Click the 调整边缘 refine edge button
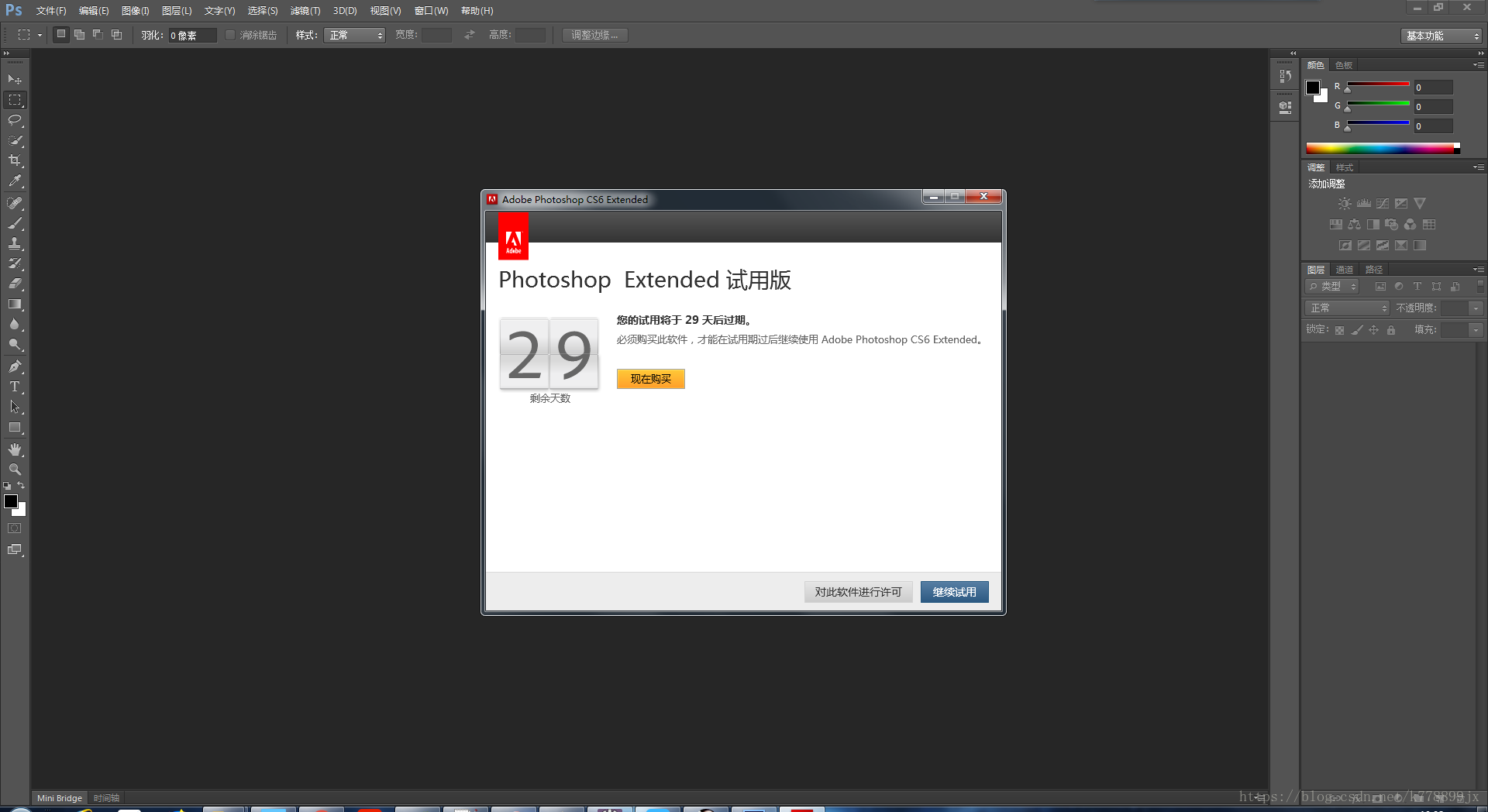The height and width of the screenshot is (812, 1488). (595, 36)
